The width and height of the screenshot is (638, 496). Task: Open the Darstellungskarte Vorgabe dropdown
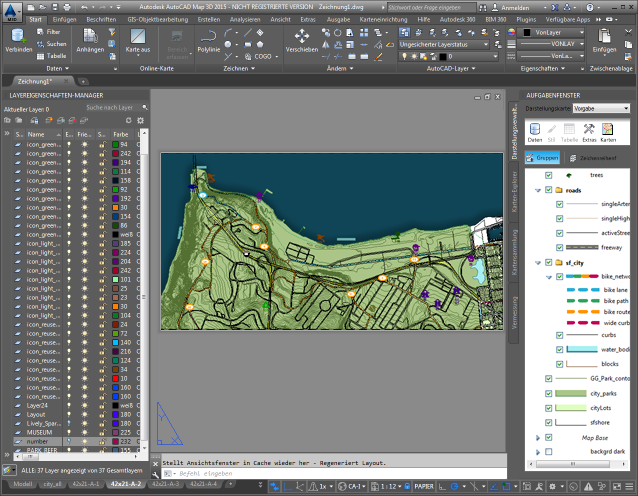tap(601, 108)
